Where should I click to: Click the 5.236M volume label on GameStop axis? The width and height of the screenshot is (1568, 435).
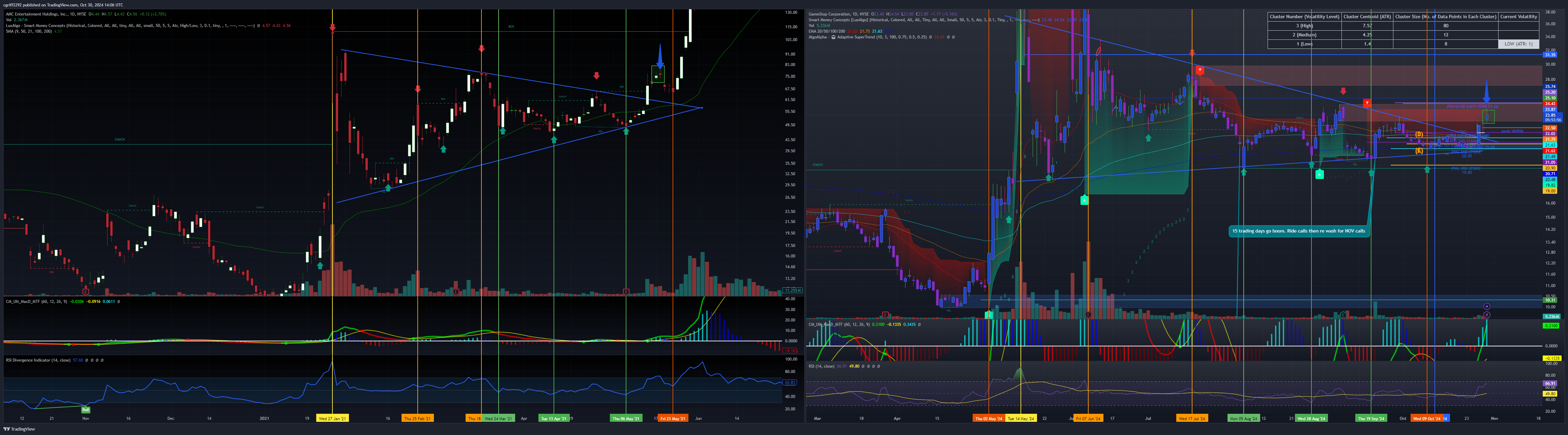click(x=1551, y=316)
